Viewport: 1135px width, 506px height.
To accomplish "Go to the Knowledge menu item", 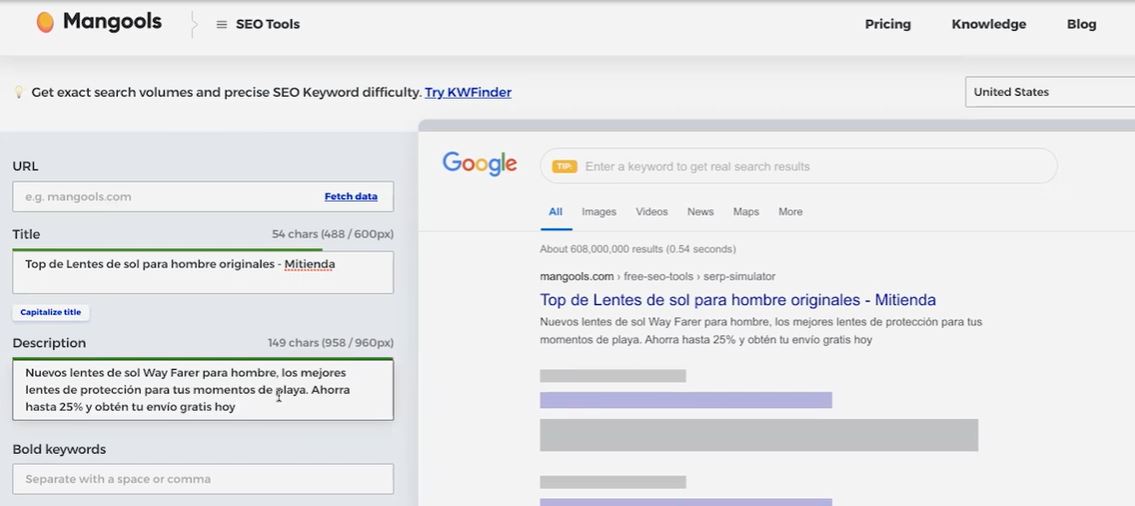I will pos(988,24).
